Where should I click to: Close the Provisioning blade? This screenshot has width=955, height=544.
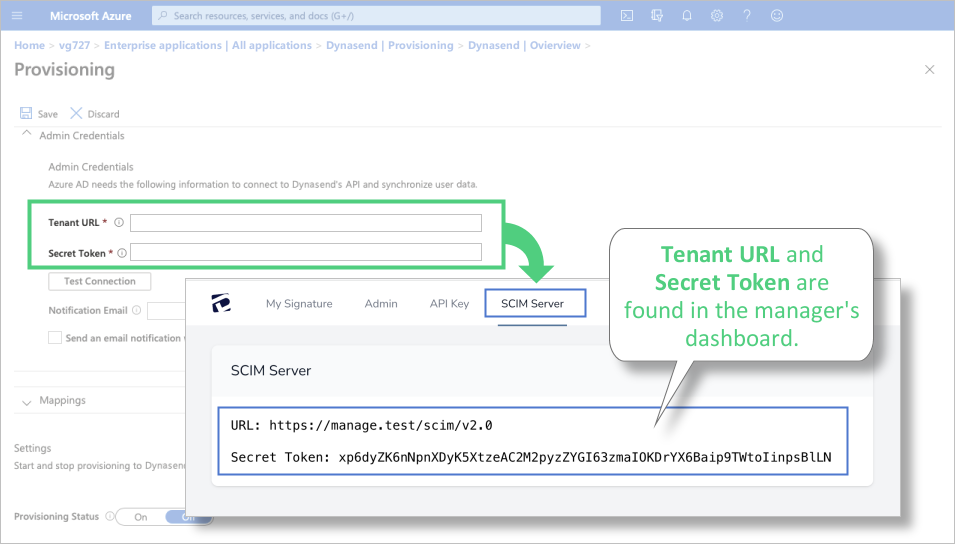pyautogui.click(x=929, y=69)
